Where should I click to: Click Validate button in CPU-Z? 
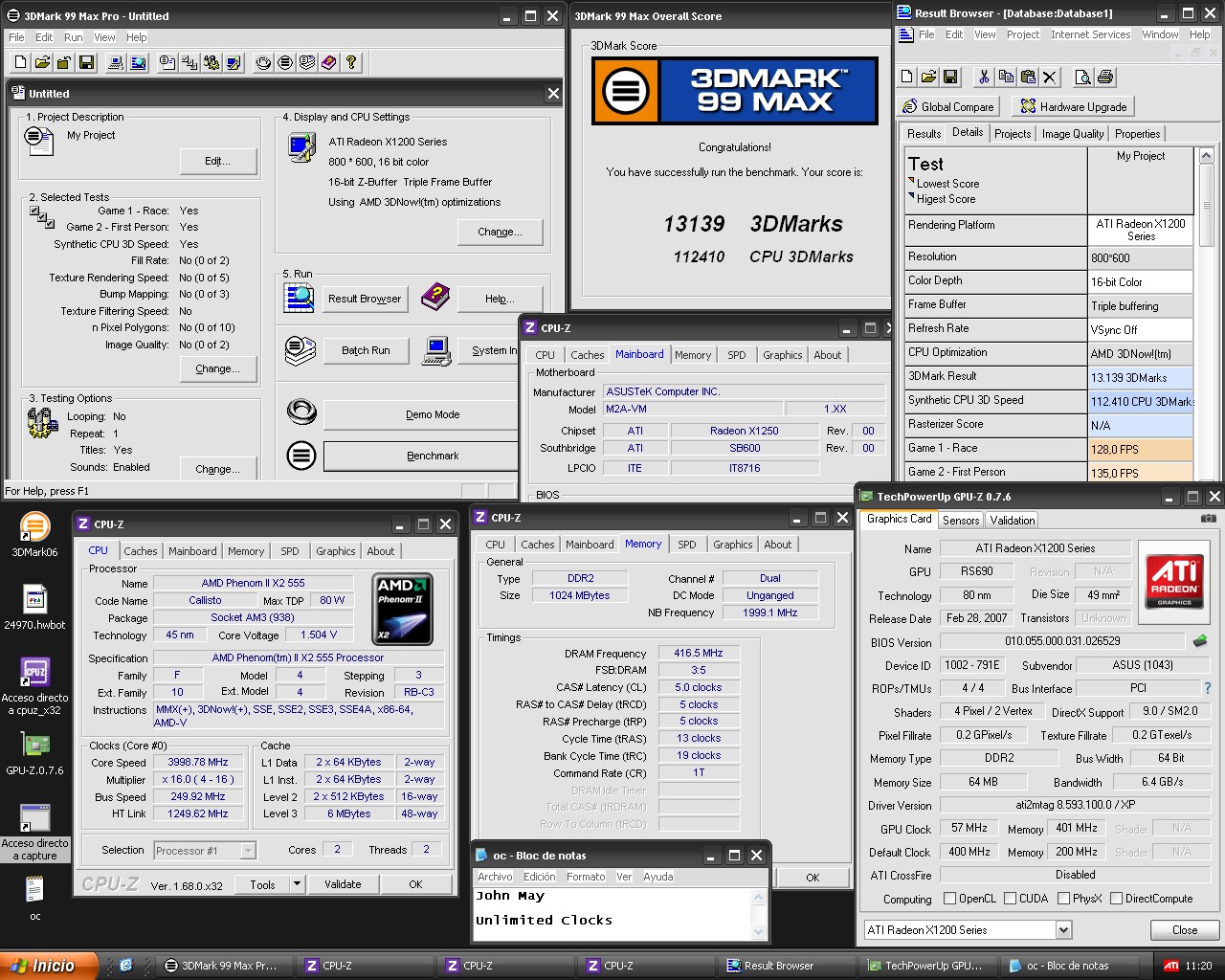coord(343,884)
